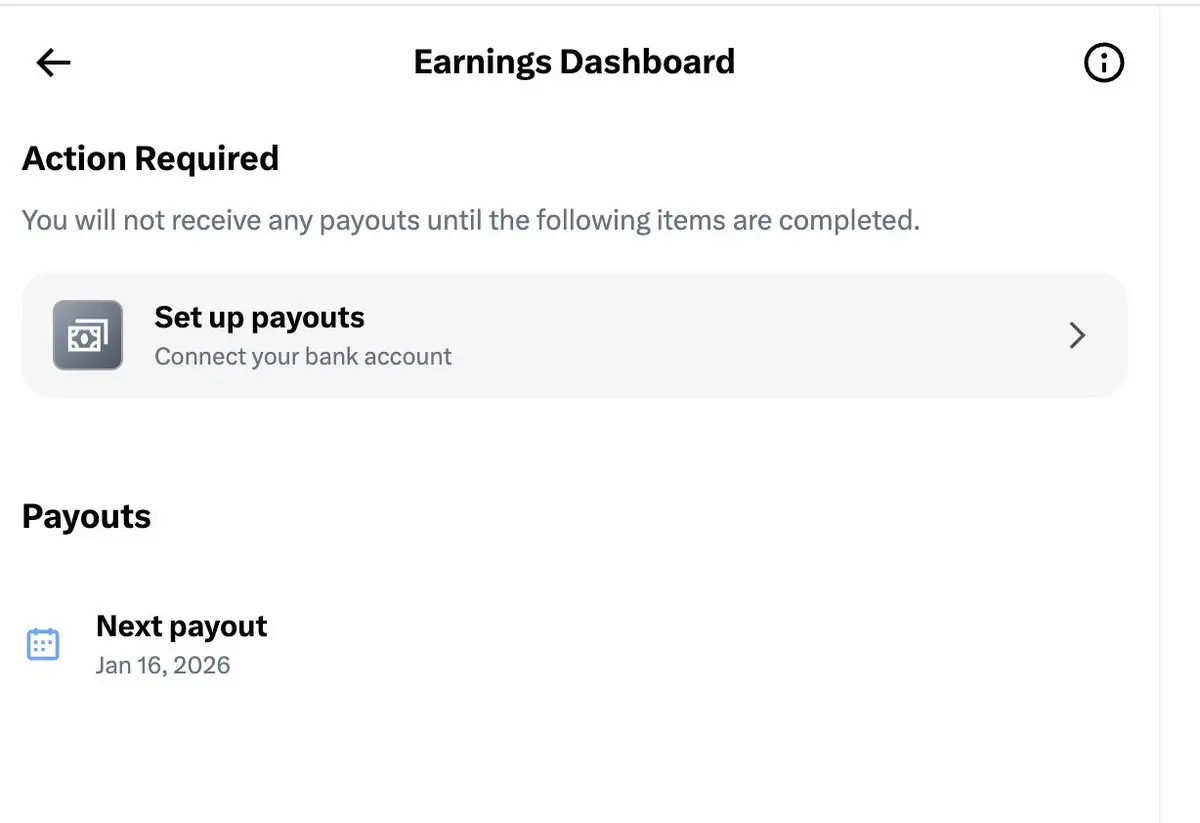Click the blue calendar icon

point(43,644)
